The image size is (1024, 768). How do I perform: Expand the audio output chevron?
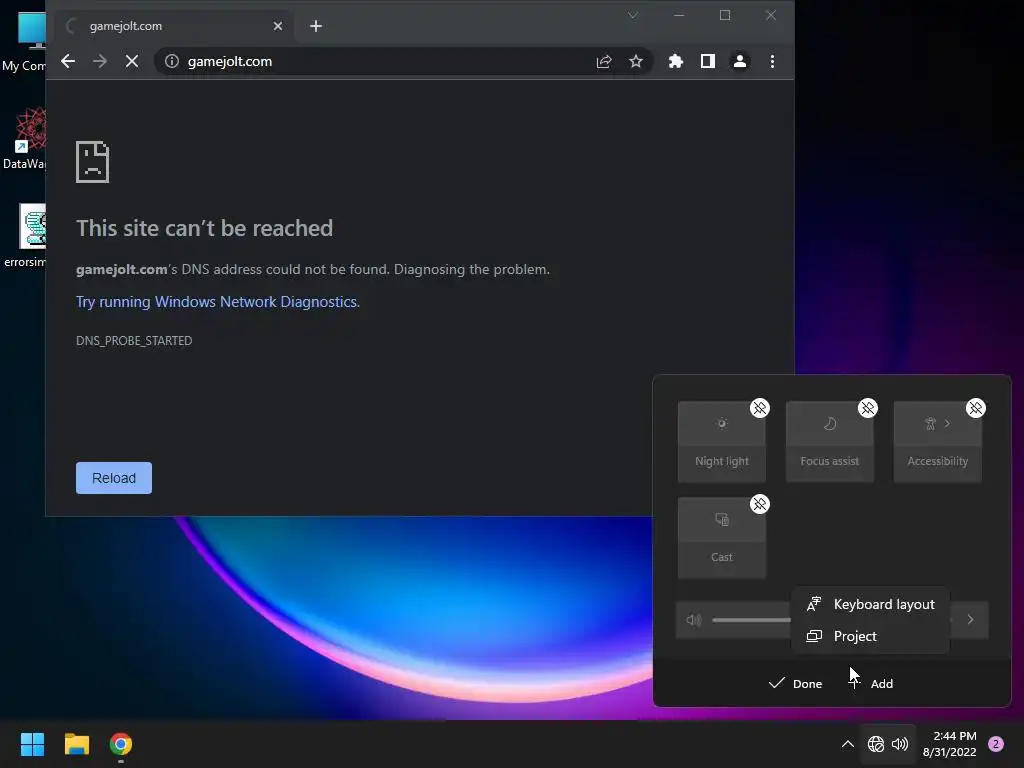pos(970,620)
